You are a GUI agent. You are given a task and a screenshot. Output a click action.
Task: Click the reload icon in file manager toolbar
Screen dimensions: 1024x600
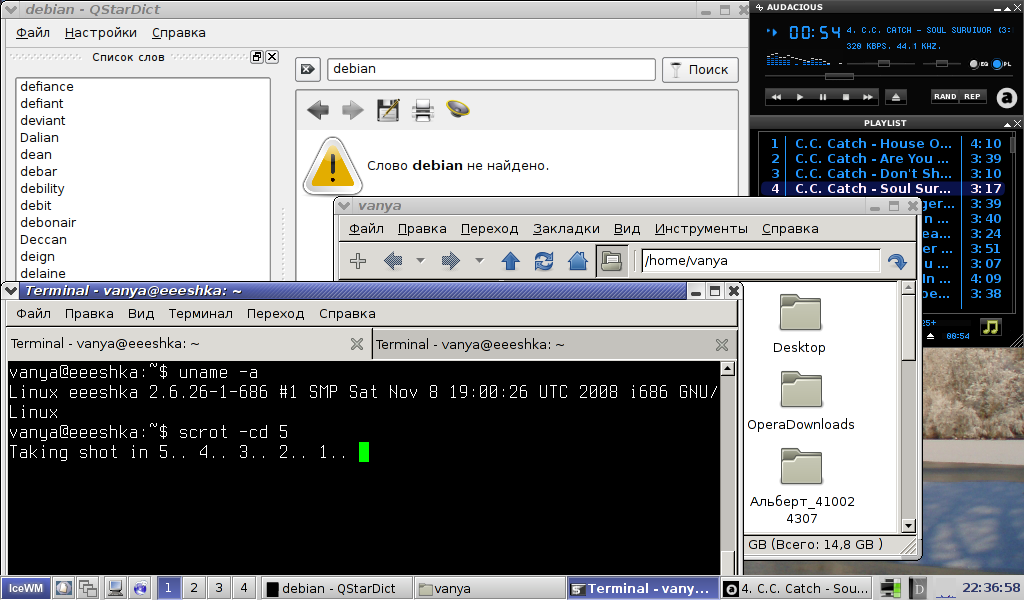point(544,261)
